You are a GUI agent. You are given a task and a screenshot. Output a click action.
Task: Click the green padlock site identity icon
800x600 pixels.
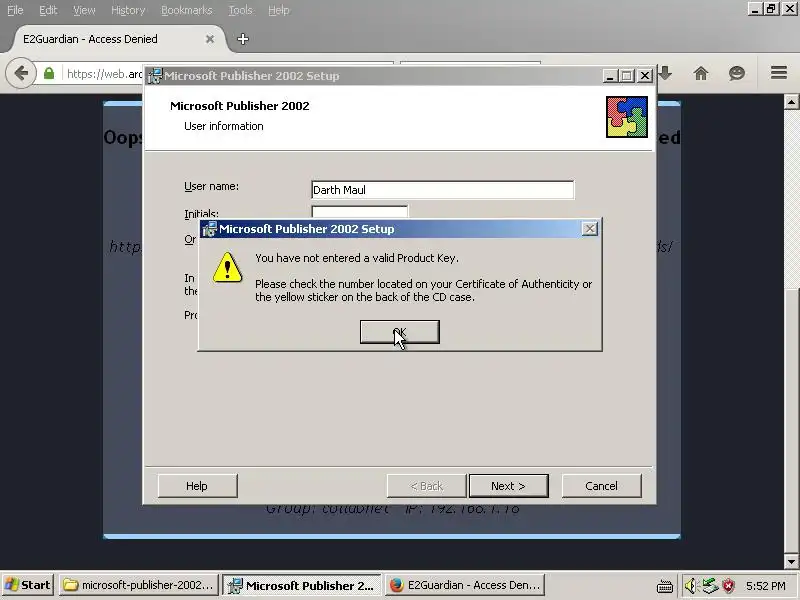coord(49,73)
